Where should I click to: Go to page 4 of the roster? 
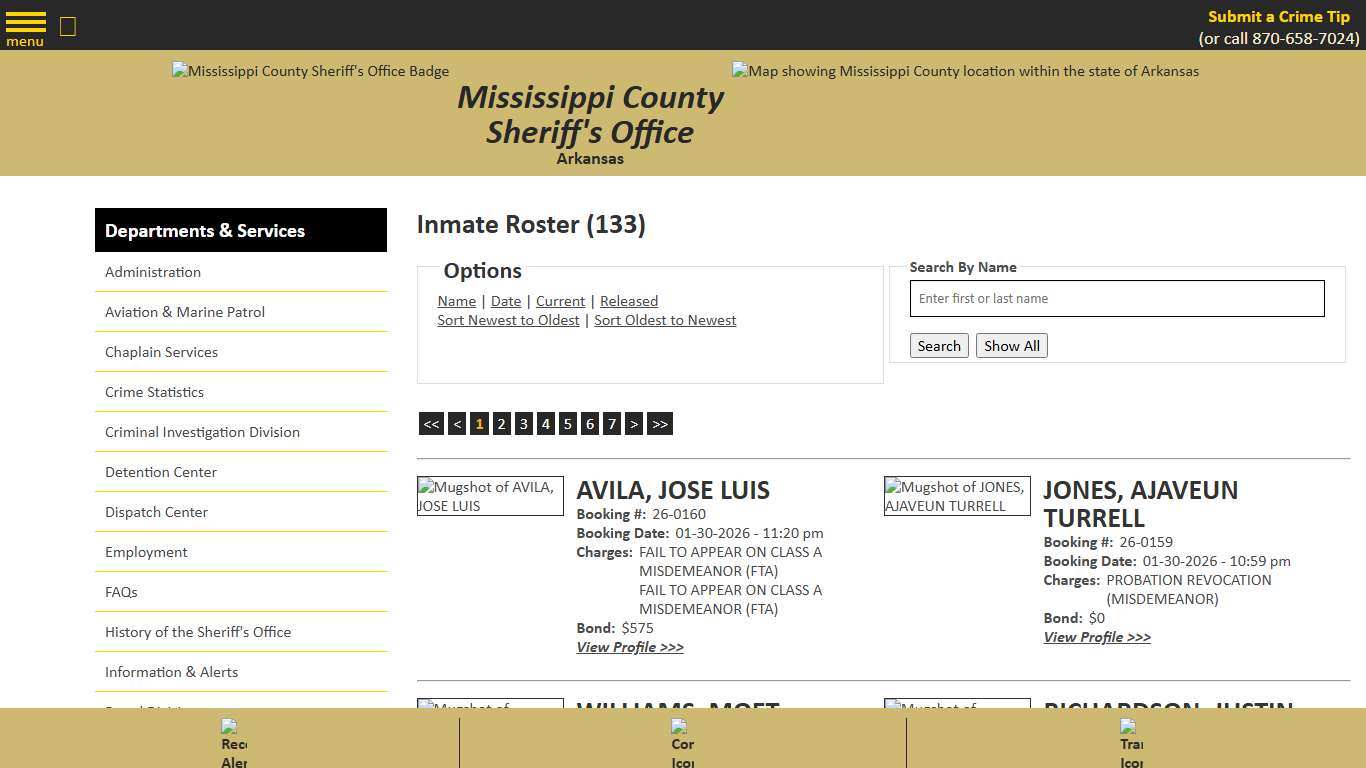click(x=545, y=423)
